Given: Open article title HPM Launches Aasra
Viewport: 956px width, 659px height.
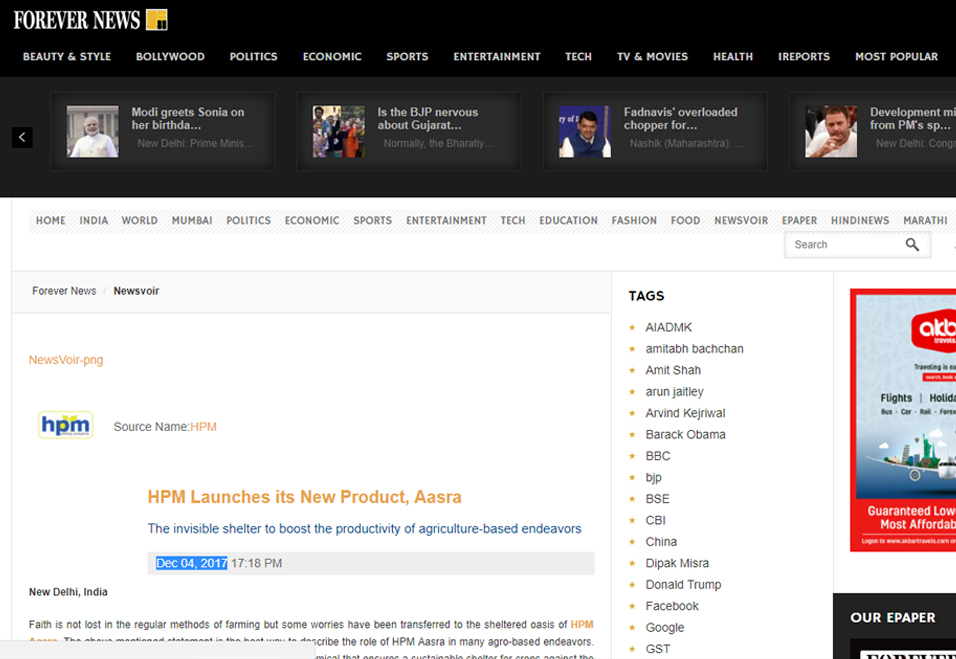Looking at the screenshot, I should click(x=304, y=497).
